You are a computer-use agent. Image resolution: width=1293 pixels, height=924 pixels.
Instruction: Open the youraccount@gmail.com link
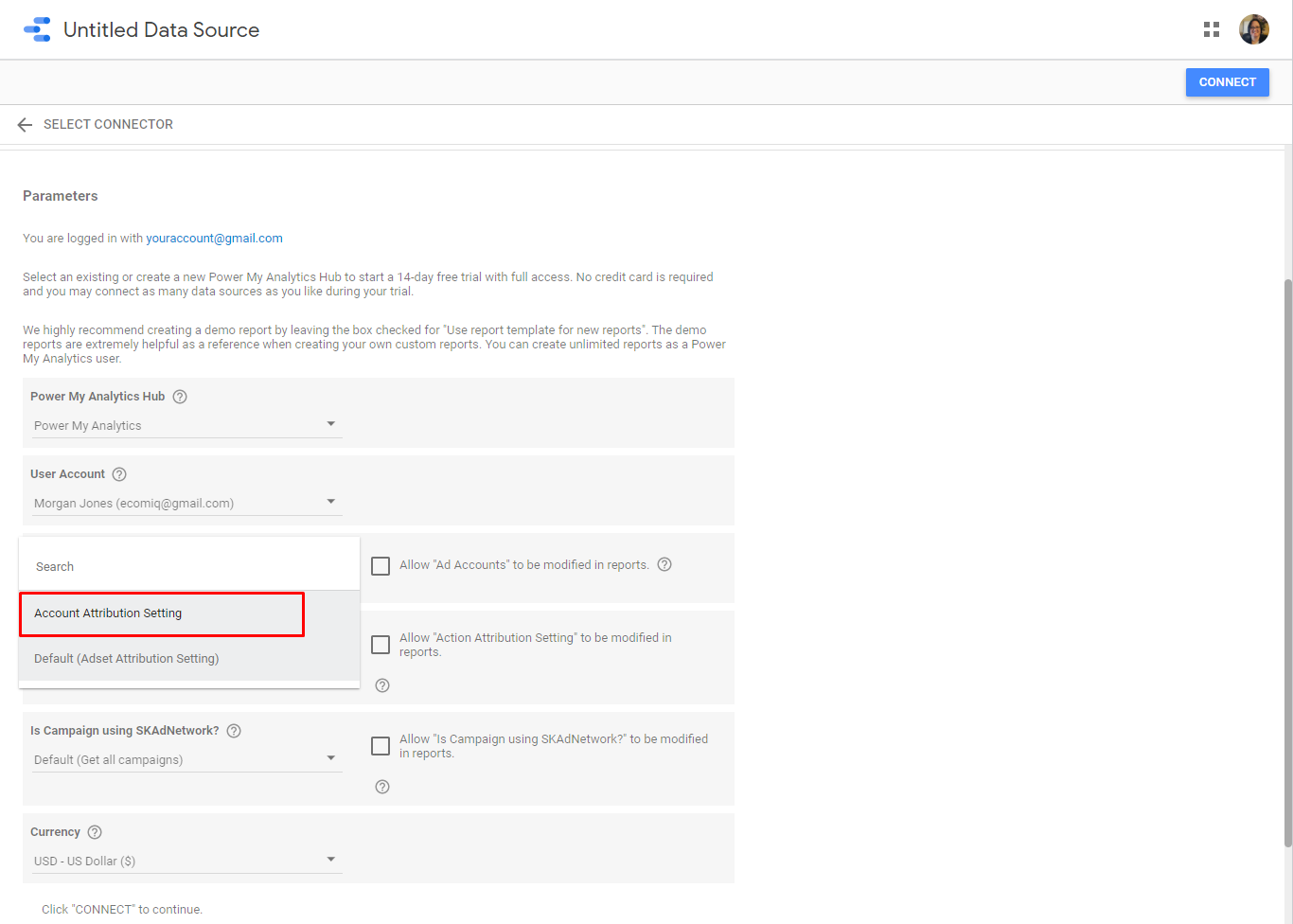[214, 239]
